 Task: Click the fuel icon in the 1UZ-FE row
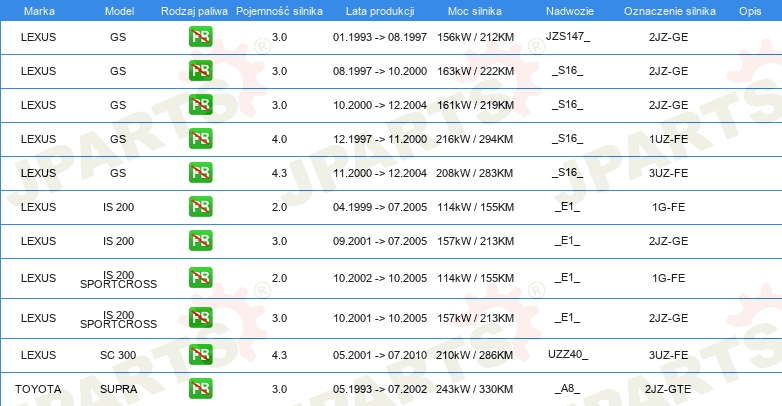[200, 139]
